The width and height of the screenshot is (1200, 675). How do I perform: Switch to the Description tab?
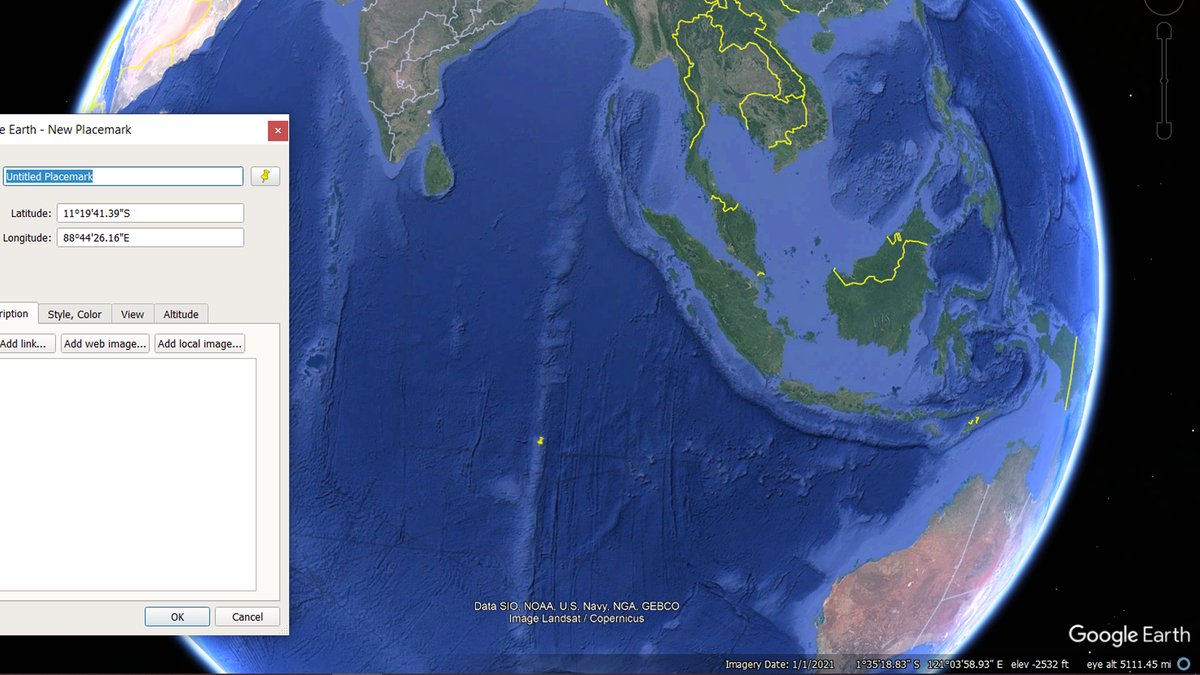pyautogui.click(x=18, y=314)
